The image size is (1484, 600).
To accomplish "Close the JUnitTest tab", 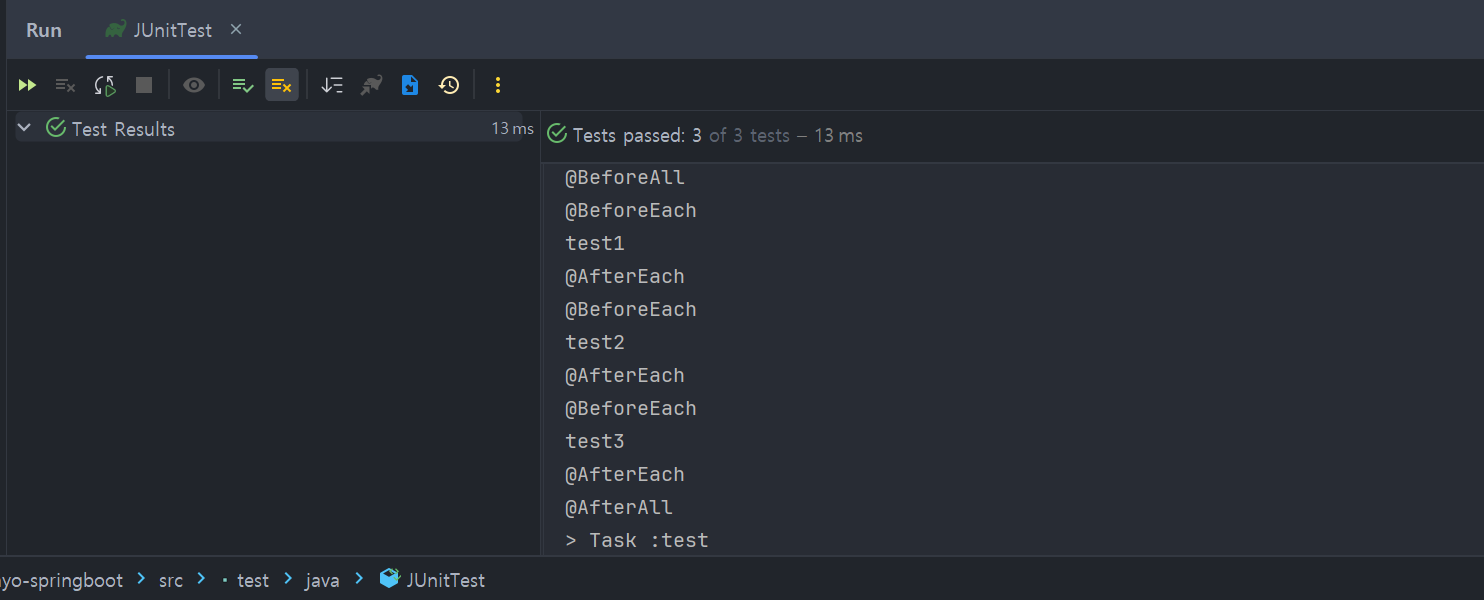I will (236, 29).
